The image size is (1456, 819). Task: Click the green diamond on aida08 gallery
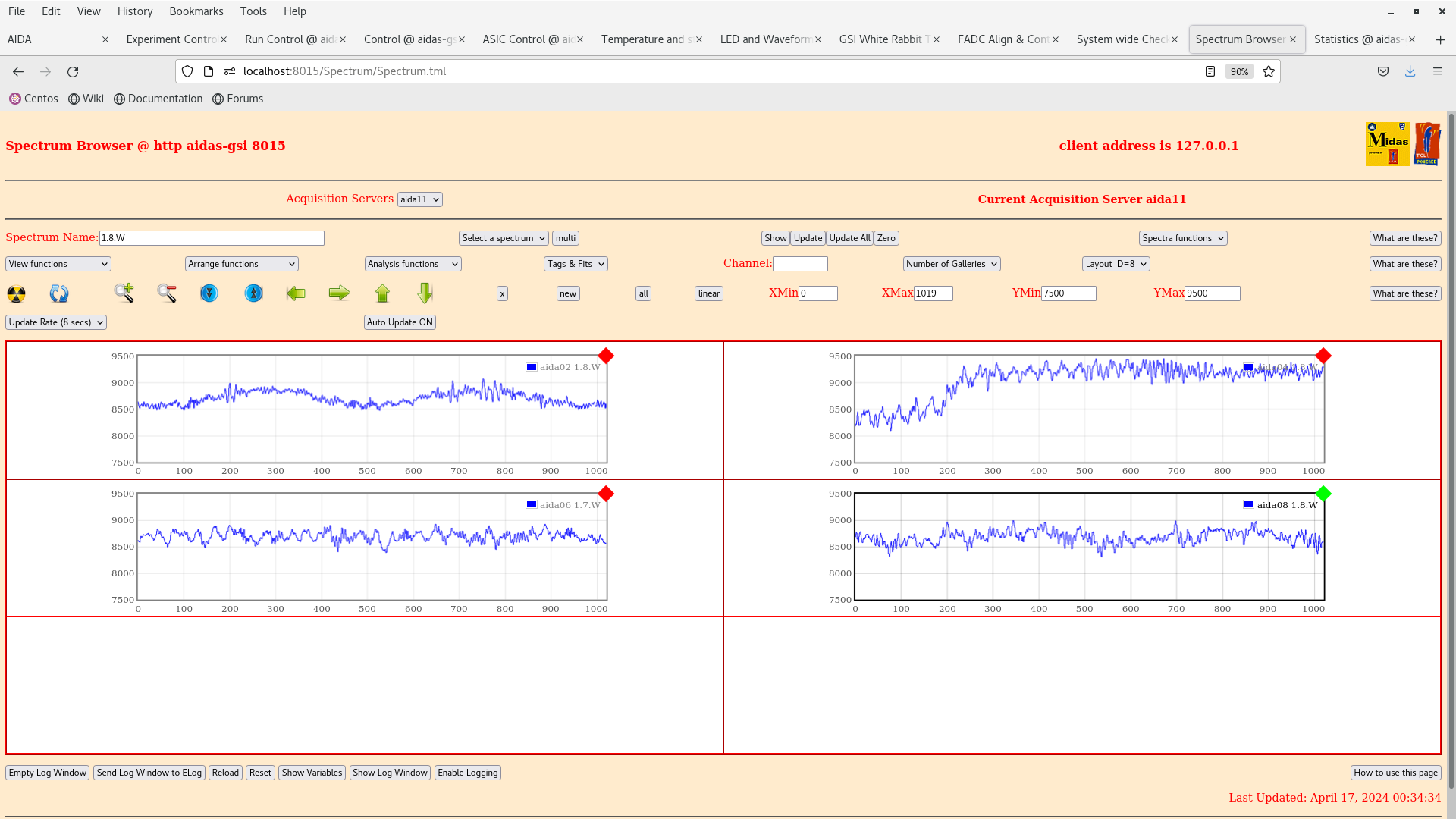click(x=1323, y=494)
